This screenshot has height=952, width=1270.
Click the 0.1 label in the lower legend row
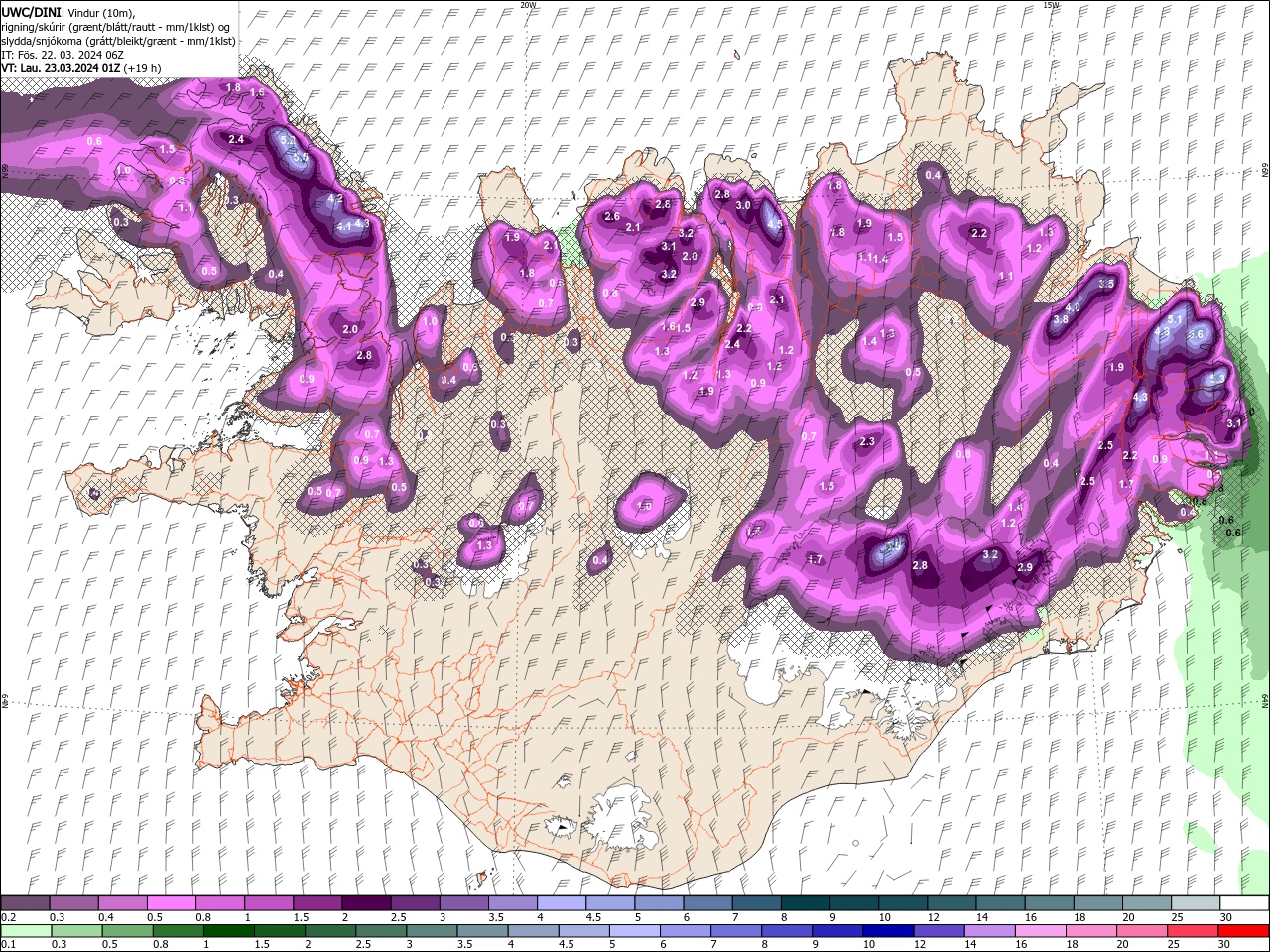pyautogui.click(x=8, y=945)
